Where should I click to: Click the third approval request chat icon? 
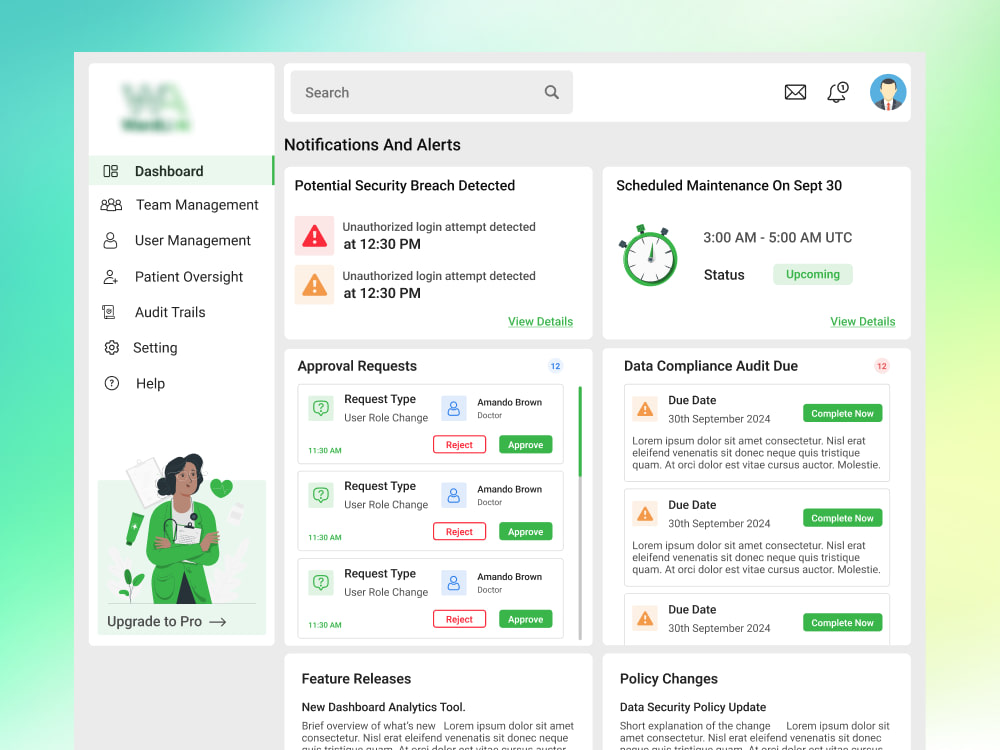(x=321, y=582)
